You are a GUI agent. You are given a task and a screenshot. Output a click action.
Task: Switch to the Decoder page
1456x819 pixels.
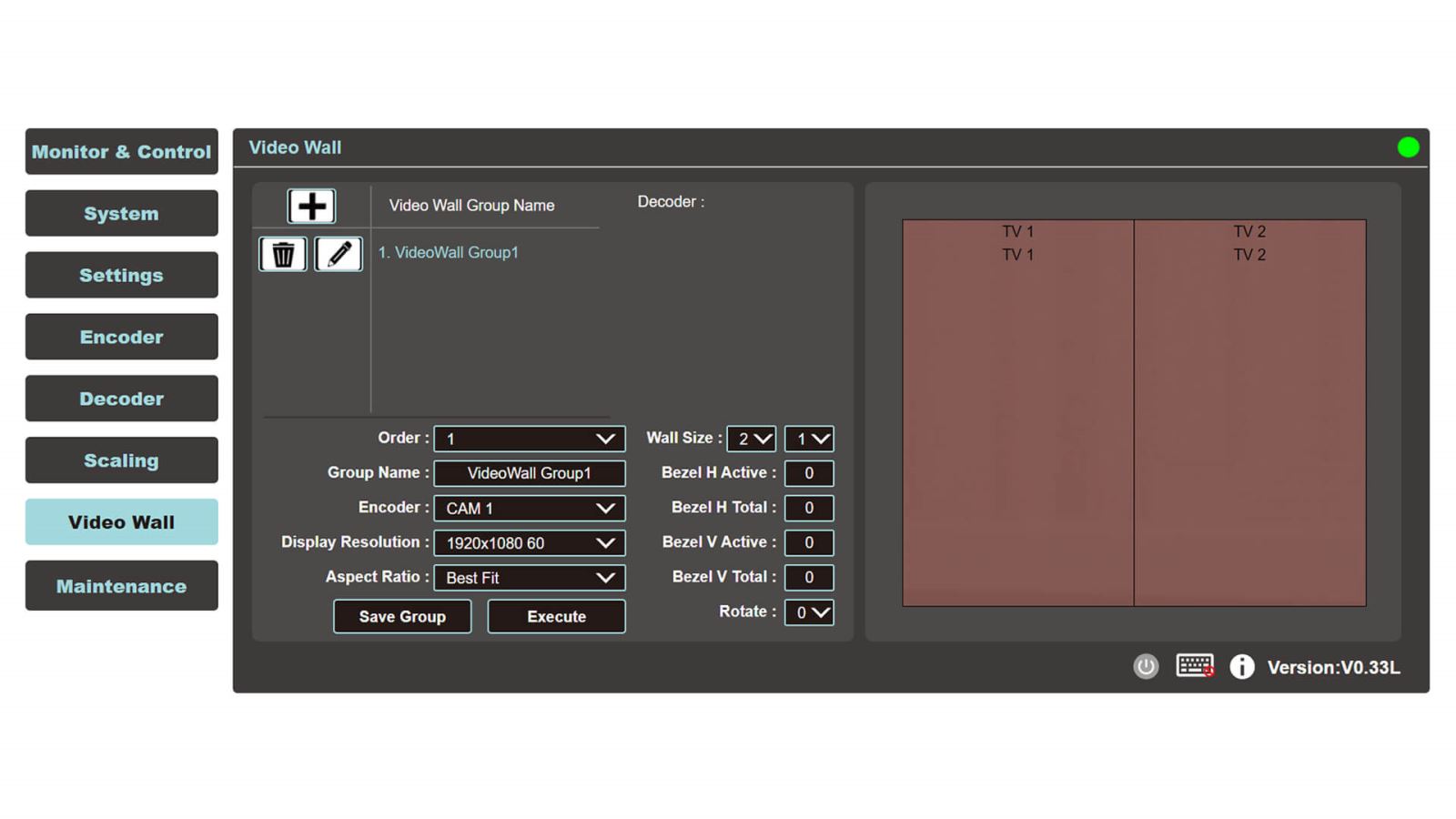click(122, 399)
